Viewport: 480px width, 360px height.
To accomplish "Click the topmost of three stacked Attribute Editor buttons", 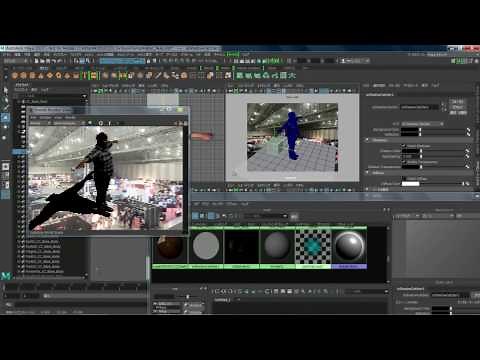I will click(458, 102).
